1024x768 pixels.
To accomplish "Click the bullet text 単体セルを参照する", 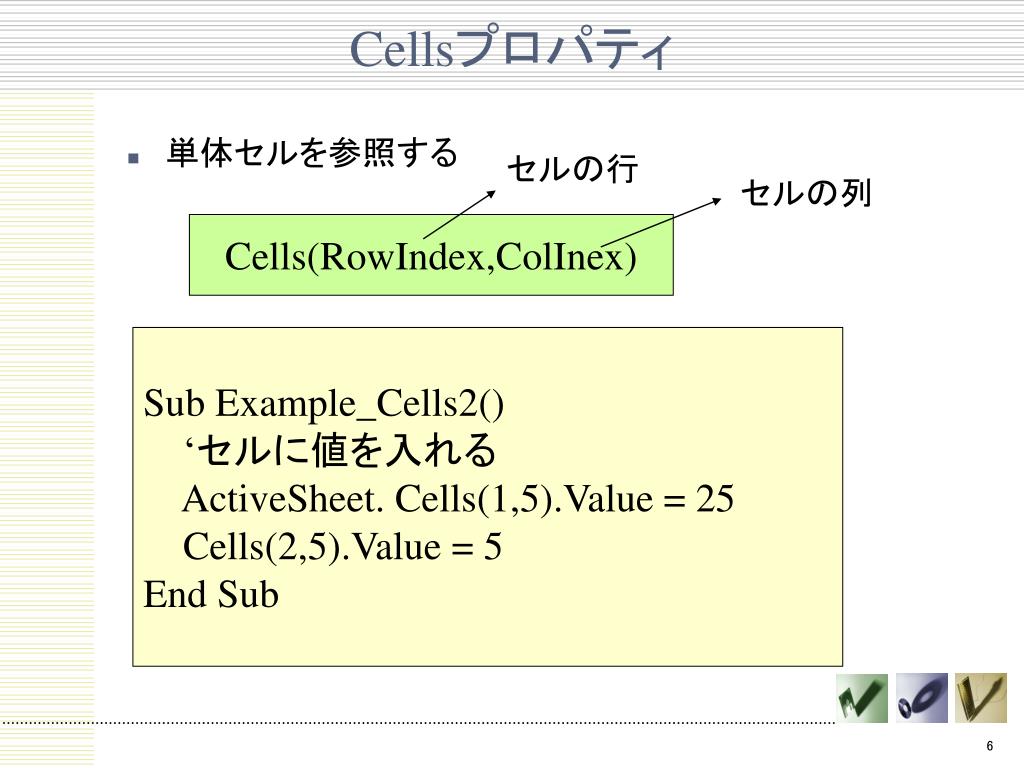I will (312, 153).
